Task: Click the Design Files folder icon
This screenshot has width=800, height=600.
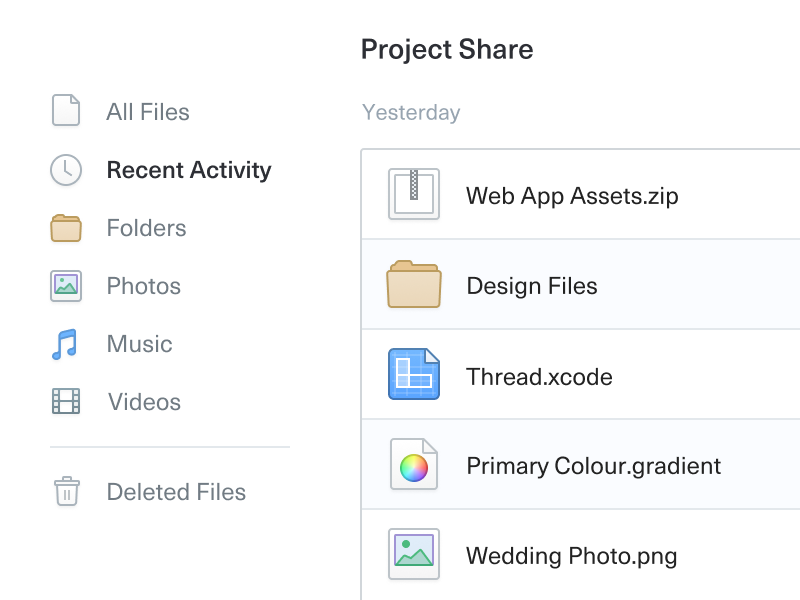Action: pos(414,284)
